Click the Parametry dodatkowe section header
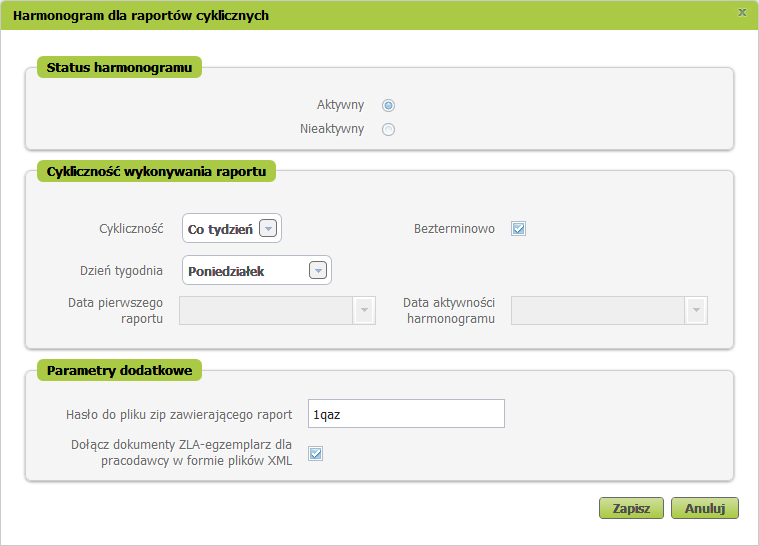 coord(120,370)
